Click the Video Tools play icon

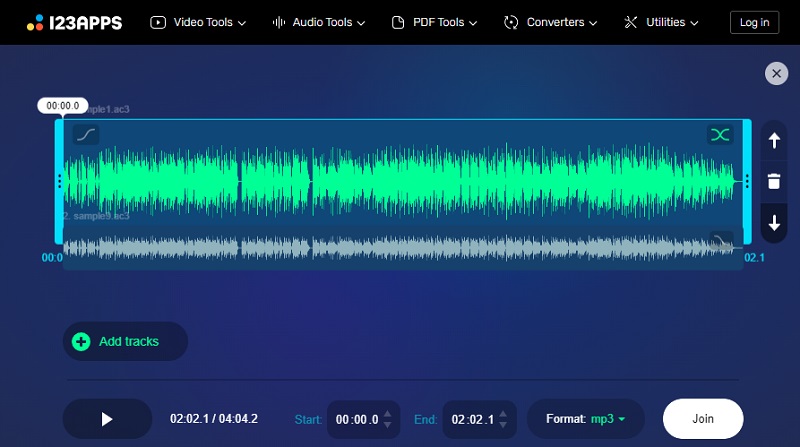[158, 22]
